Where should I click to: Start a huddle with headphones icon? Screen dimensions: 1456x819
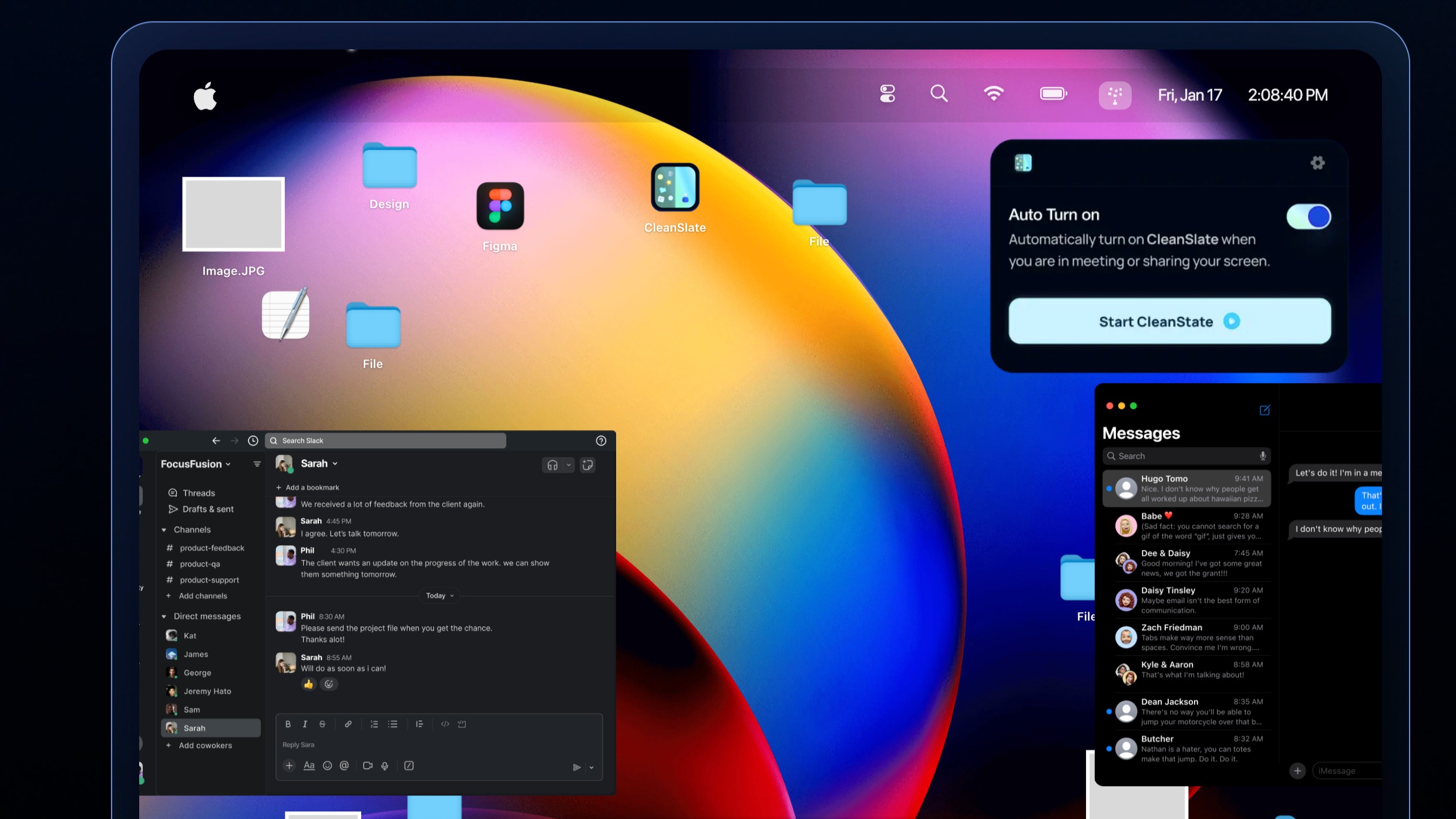(552, 465)
